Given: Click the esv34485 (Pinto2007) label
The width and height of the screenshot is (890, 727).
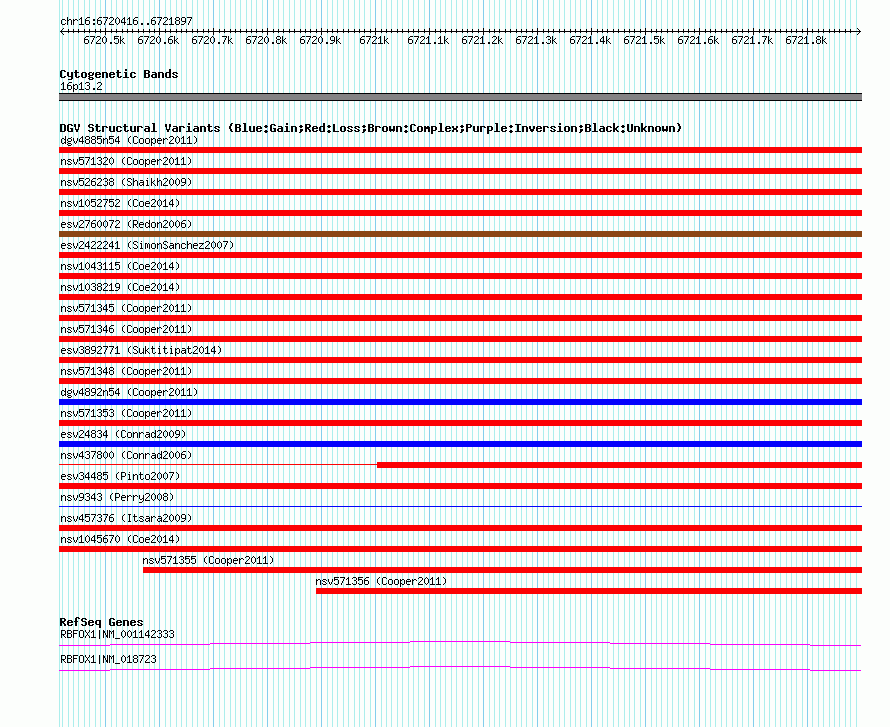Looking at the screenshot, I should pos(120,476).
